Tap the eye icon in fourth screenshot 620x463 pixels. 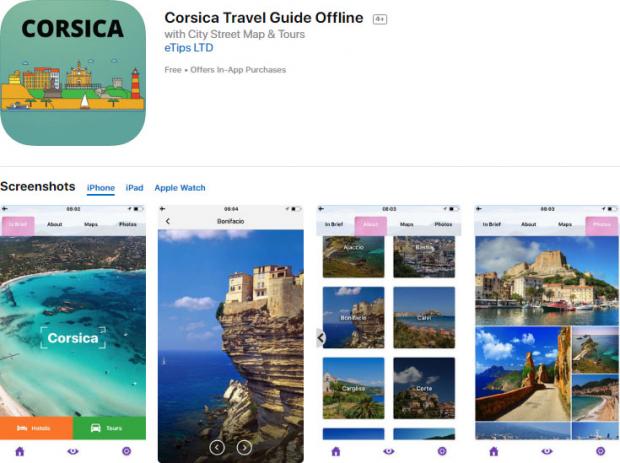click(x=547, y=451)
